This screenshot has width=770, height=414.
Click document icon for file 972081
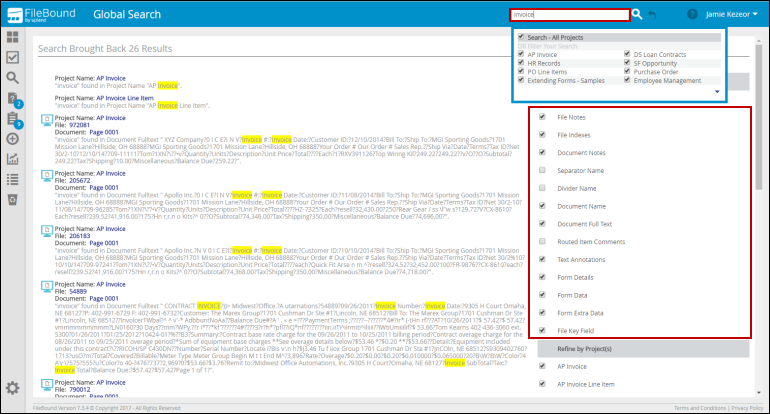(47, 119)
